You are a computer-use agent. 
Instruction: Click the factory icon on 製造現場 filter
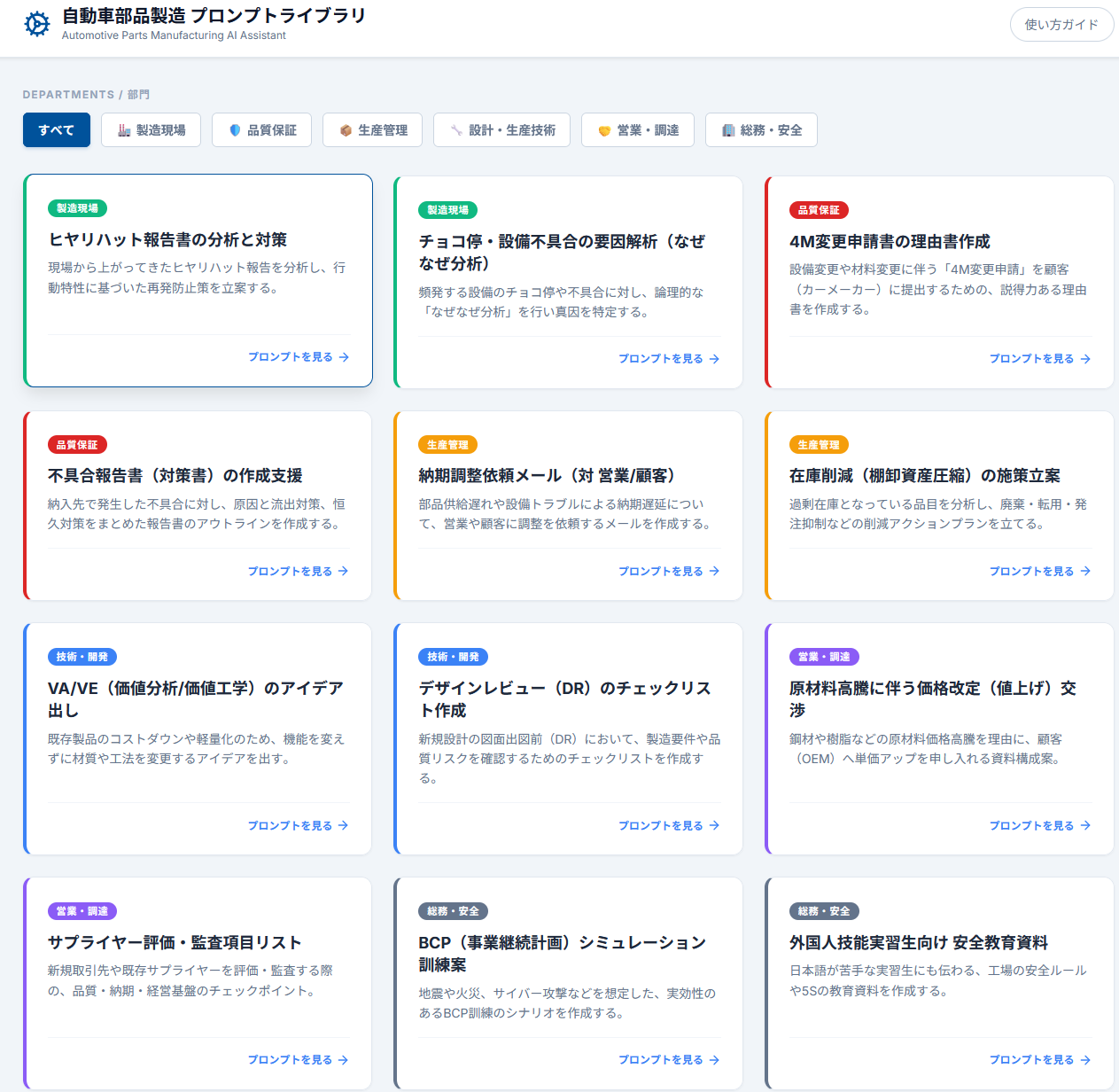point(124,130)
